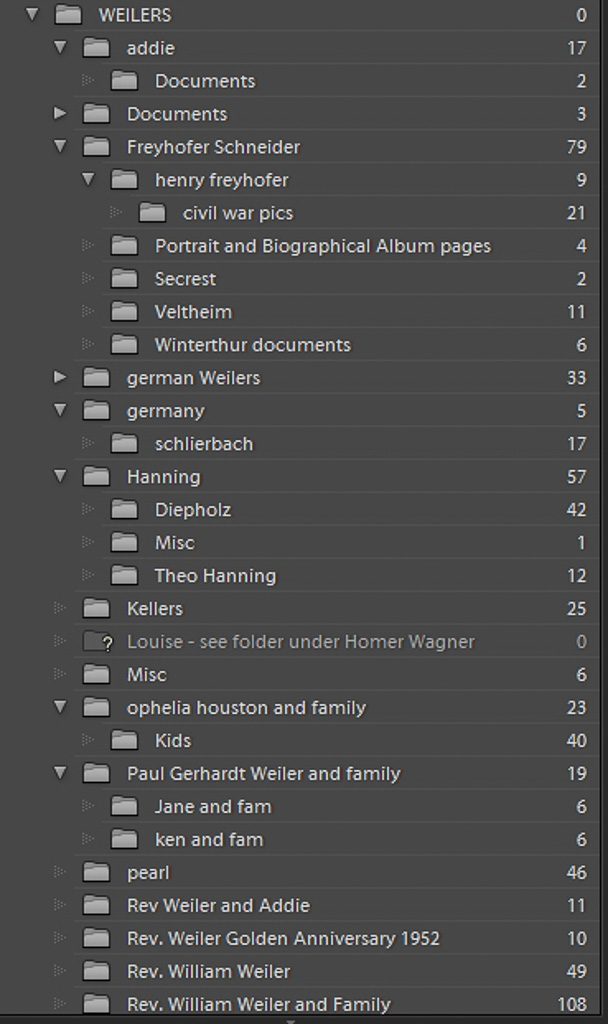Select the Theo Hanning folder
This screenshot has width=608, height=1024.
[x=350, y=575]
